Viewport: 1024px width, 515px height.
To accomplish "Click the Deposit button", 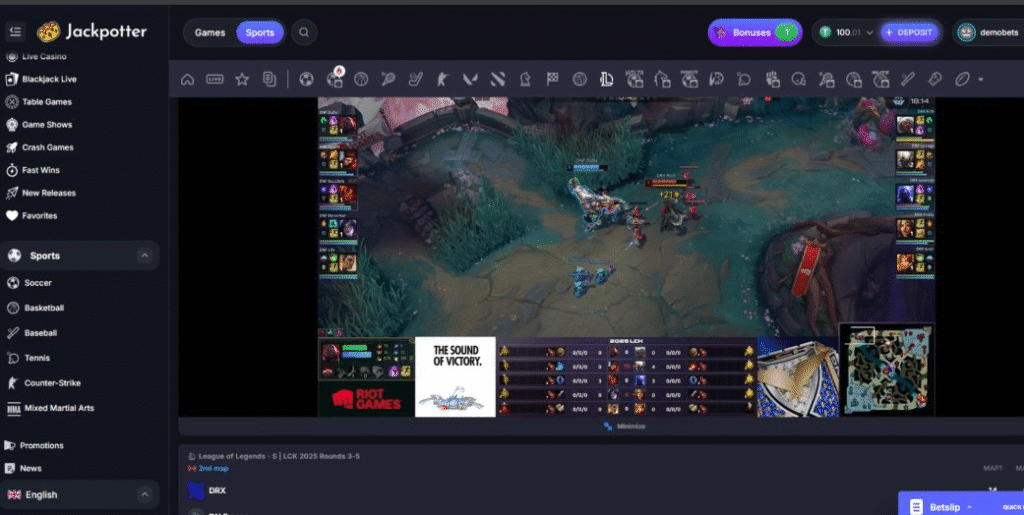I will point(909,33).
